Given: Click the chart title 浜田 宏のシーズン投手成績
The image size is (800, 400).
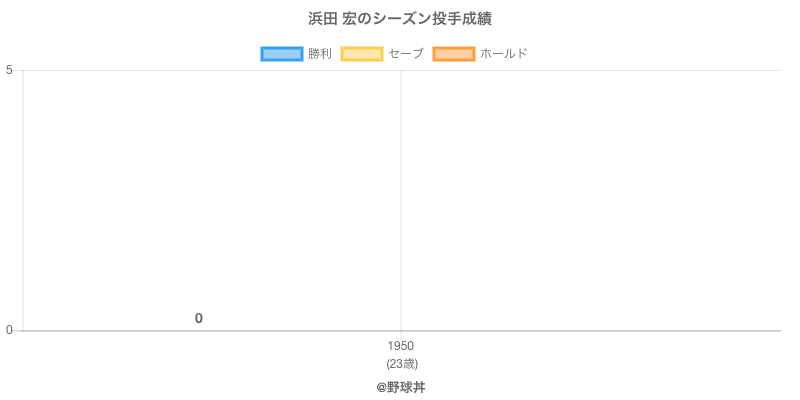Looking at the screenshot, I should pyautogui.click(x=400, y=19).
